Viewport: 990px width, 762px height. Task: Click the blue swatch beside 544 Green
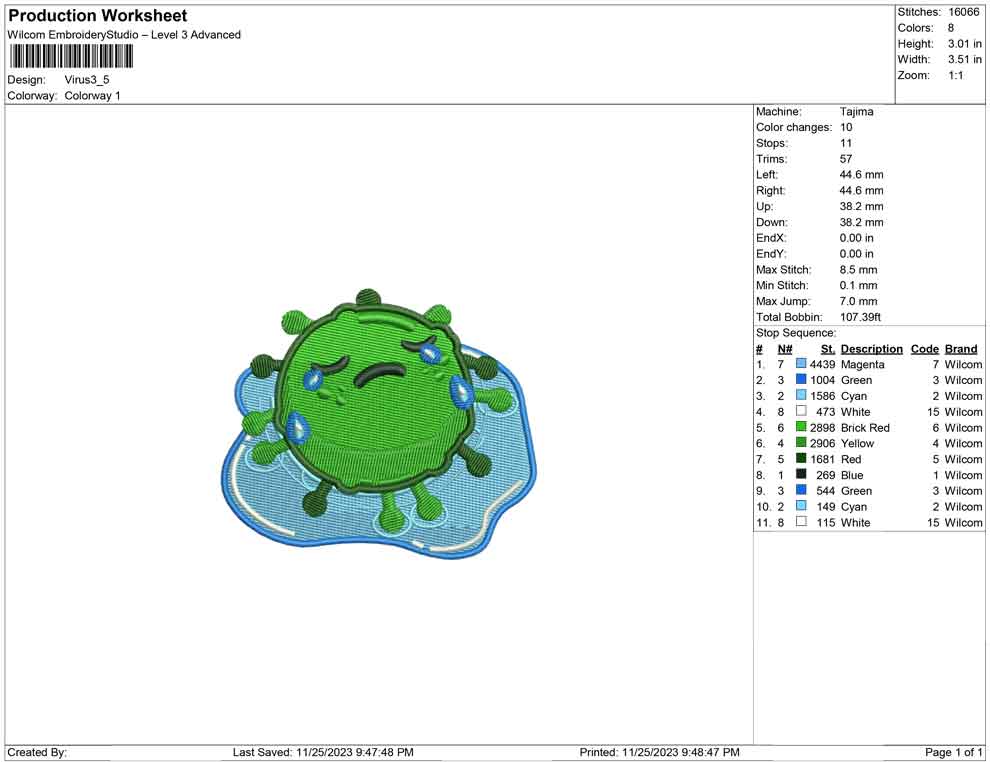click(x=801, y=490)
